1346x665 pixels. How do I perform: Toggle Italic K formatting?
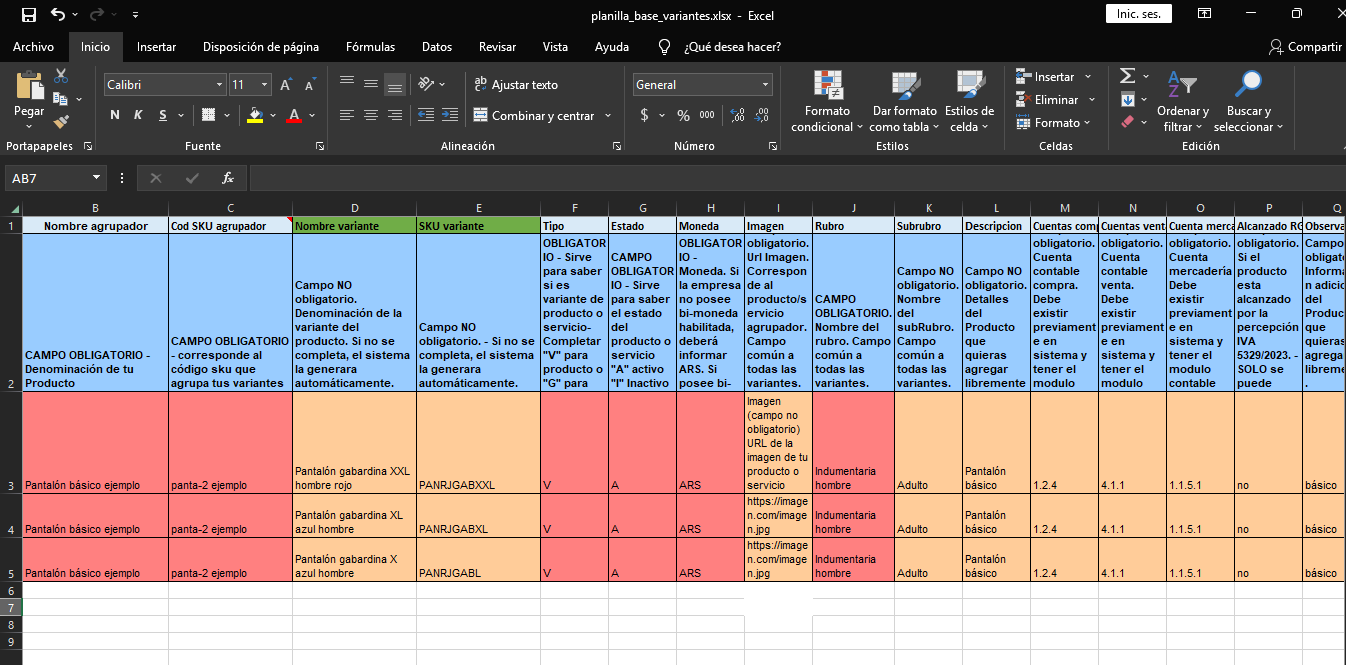139,115
